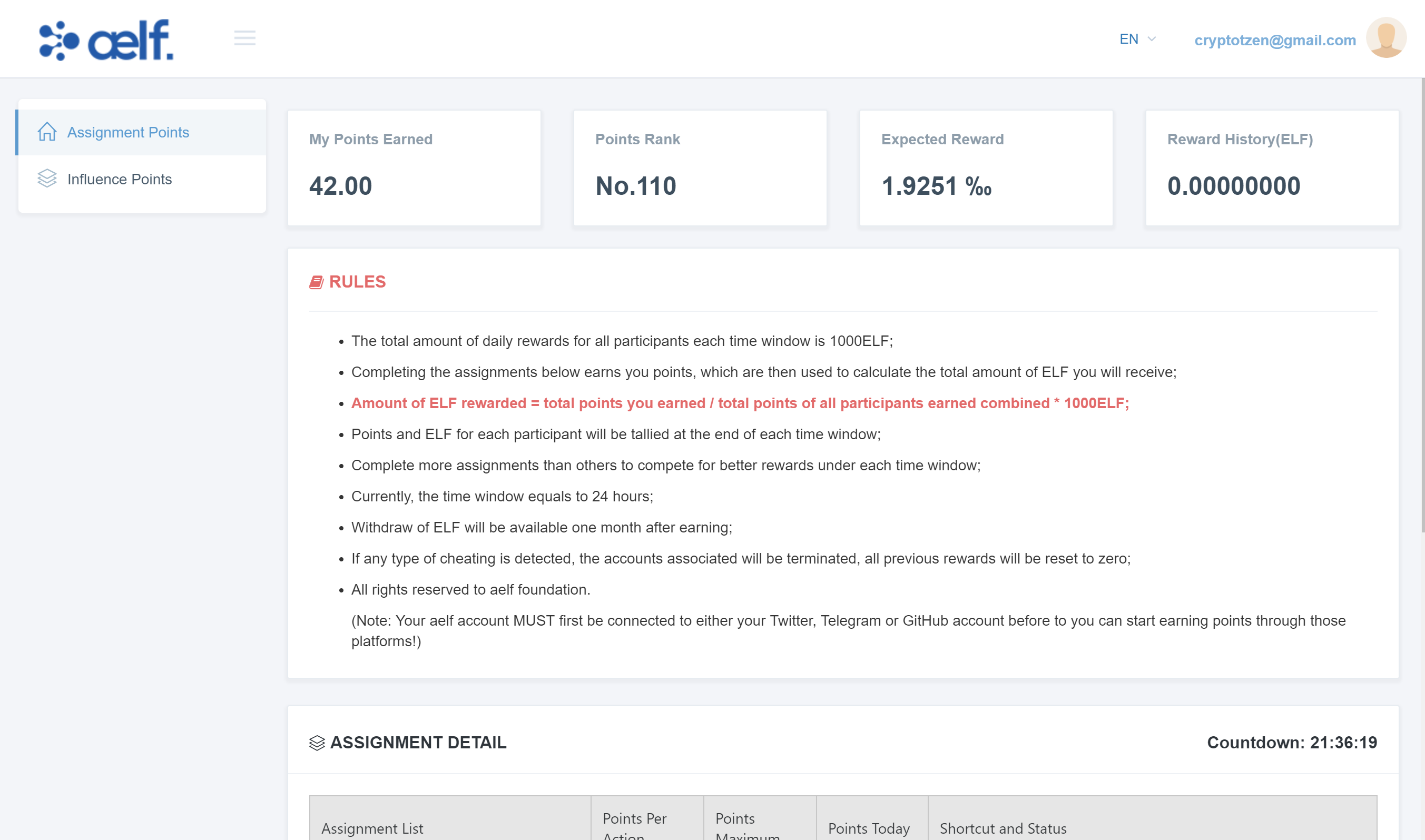This screenshot has height=840, width=1425.
Task: Click the stack icon beside ASSIGNMENT DETAIL
Action: point(317,743)
